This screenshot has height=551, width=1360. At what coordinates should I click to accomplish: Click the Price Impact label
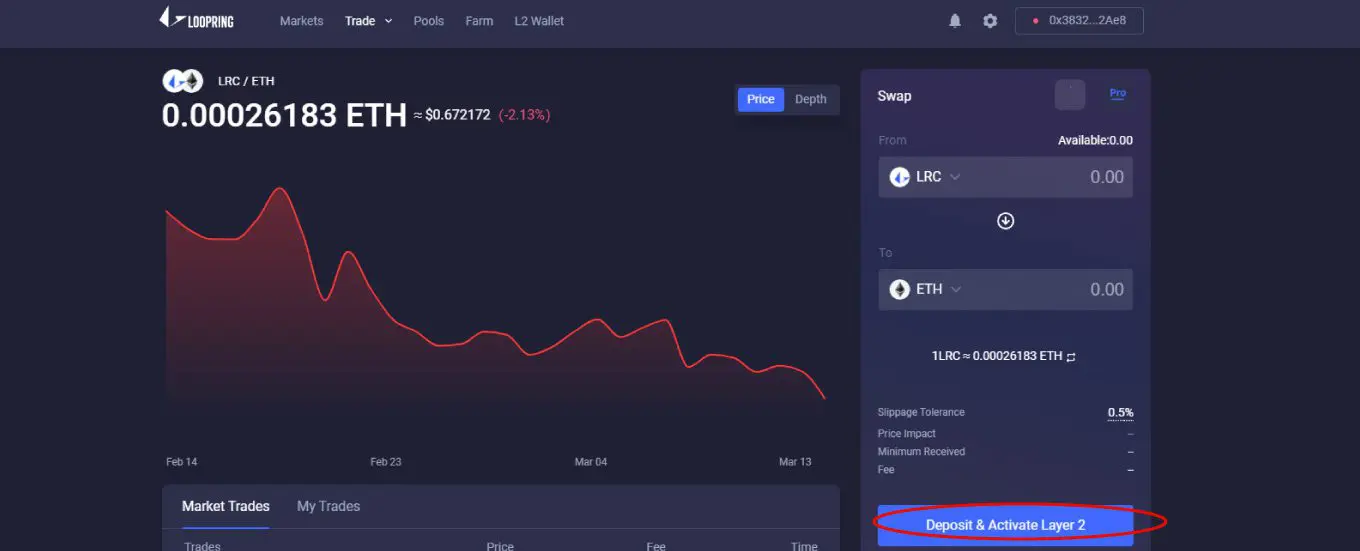[907, 434]
